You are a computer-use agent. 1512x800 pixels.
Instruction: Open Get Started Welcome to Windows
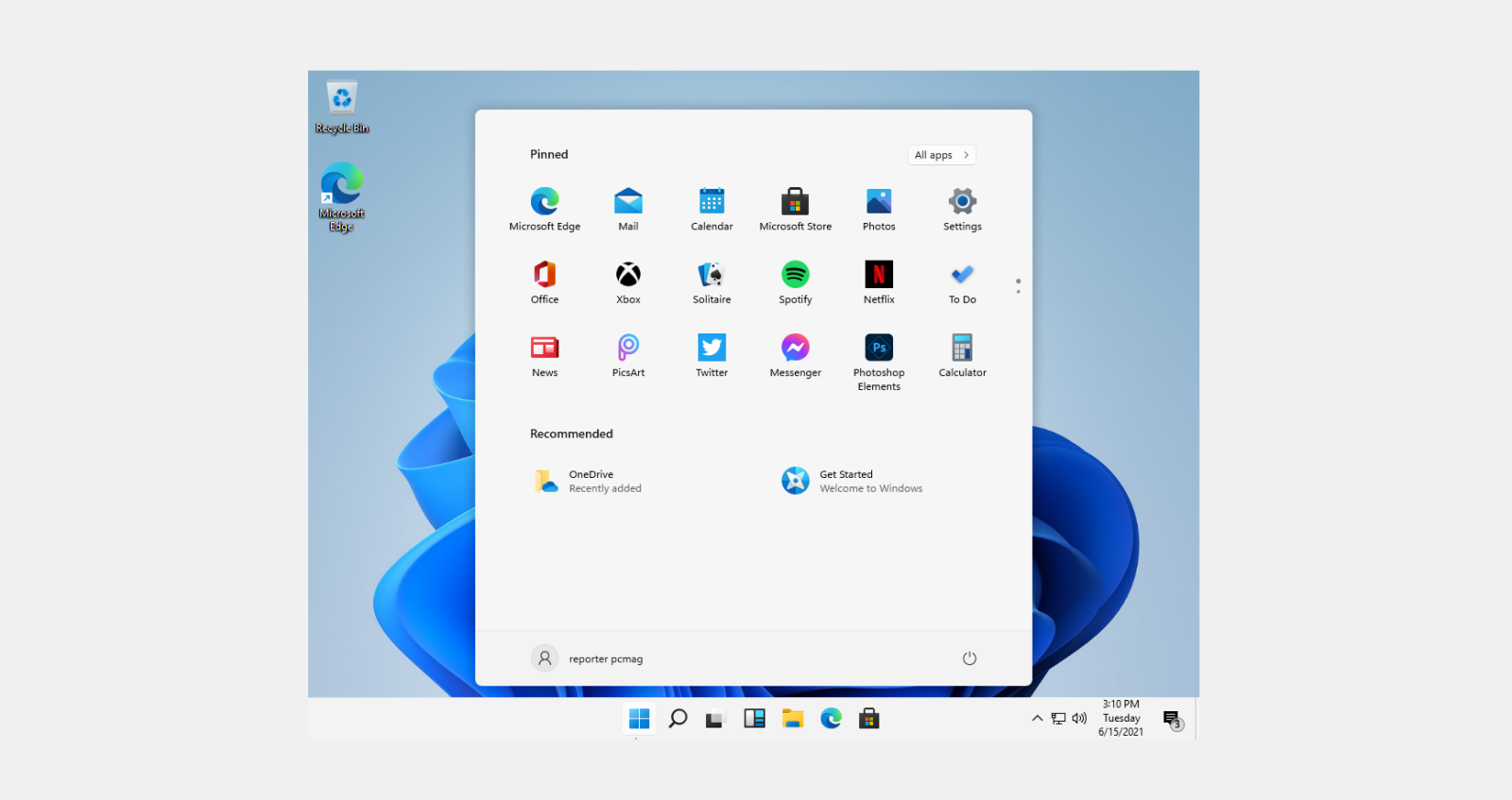pyautogui.click(x=851, y=482)
